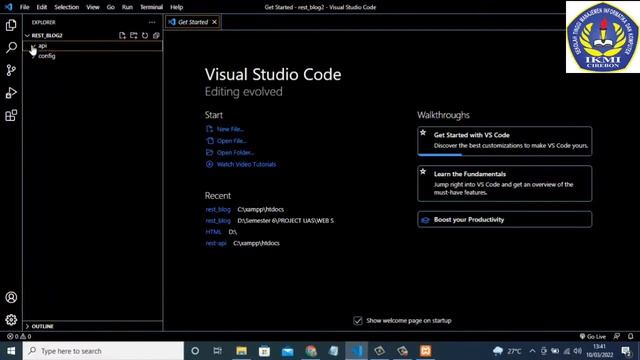This screenshot has height=360, width=640.
Task: Open the Search view in activity bar
Action: point(11,47)
